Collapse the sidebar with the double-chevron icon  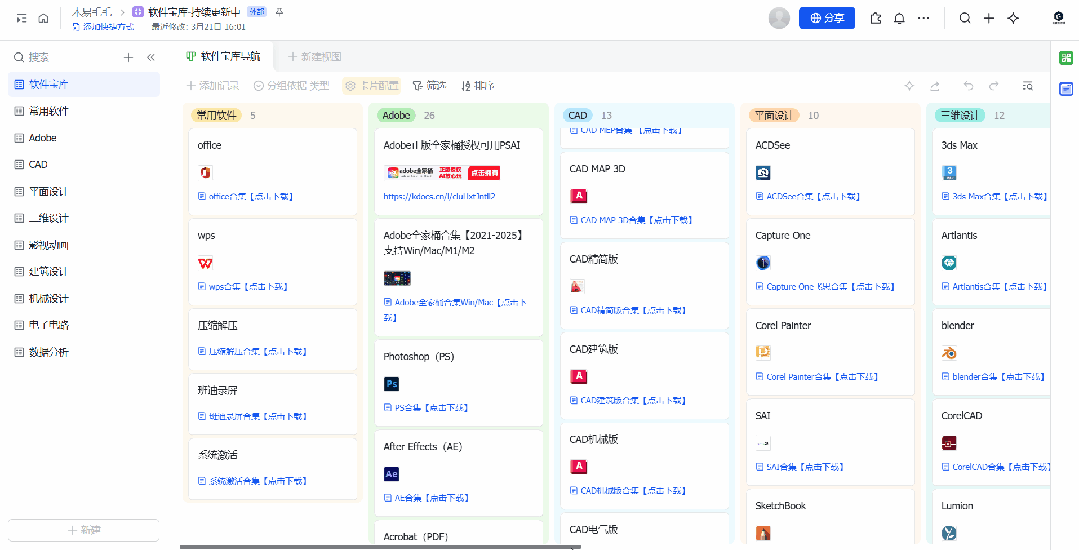point(151,57)
